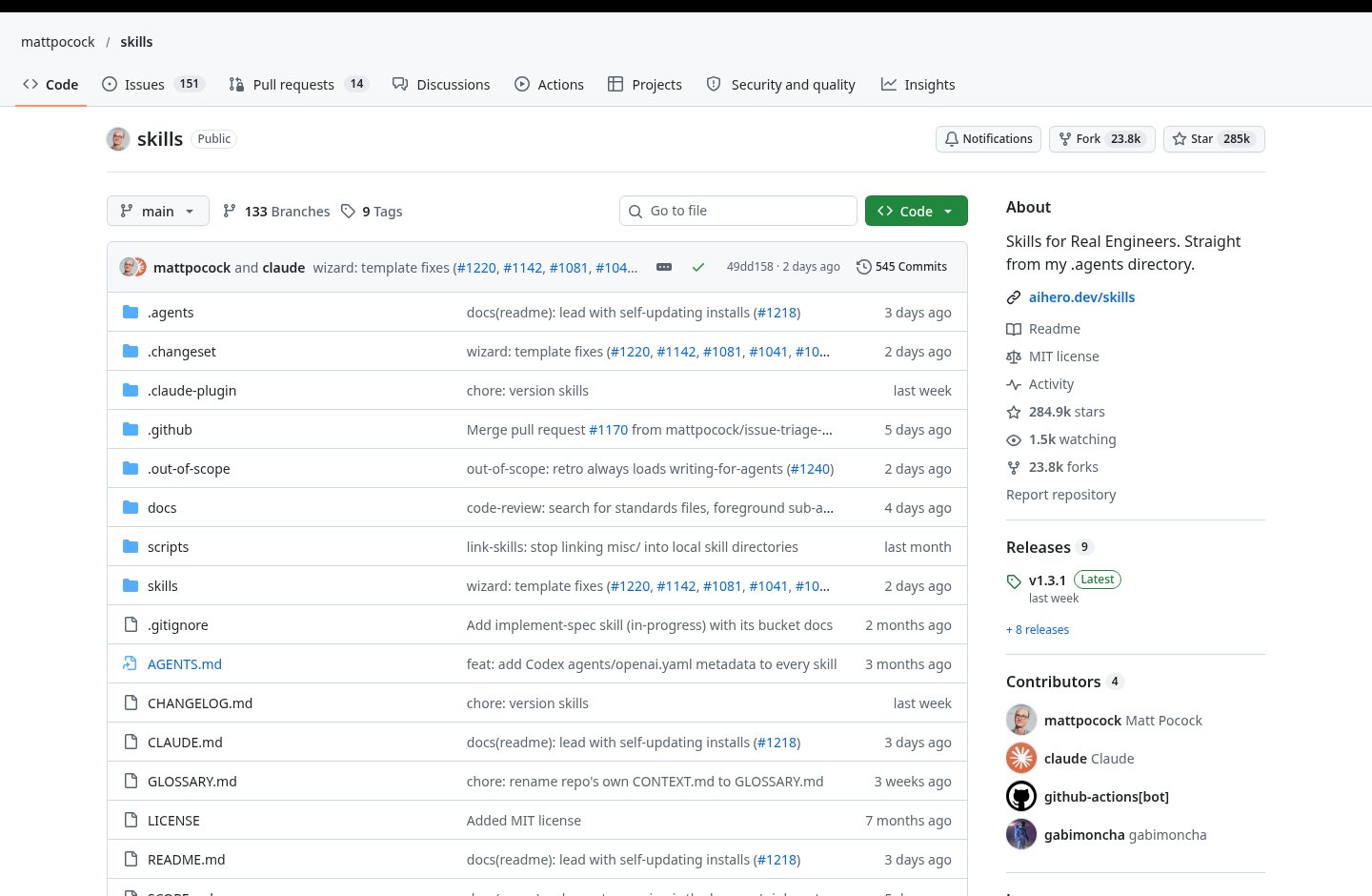This screenshot has width=1372, height=896.
Task: Click the scripts folder icon
Action: point(131,547)
